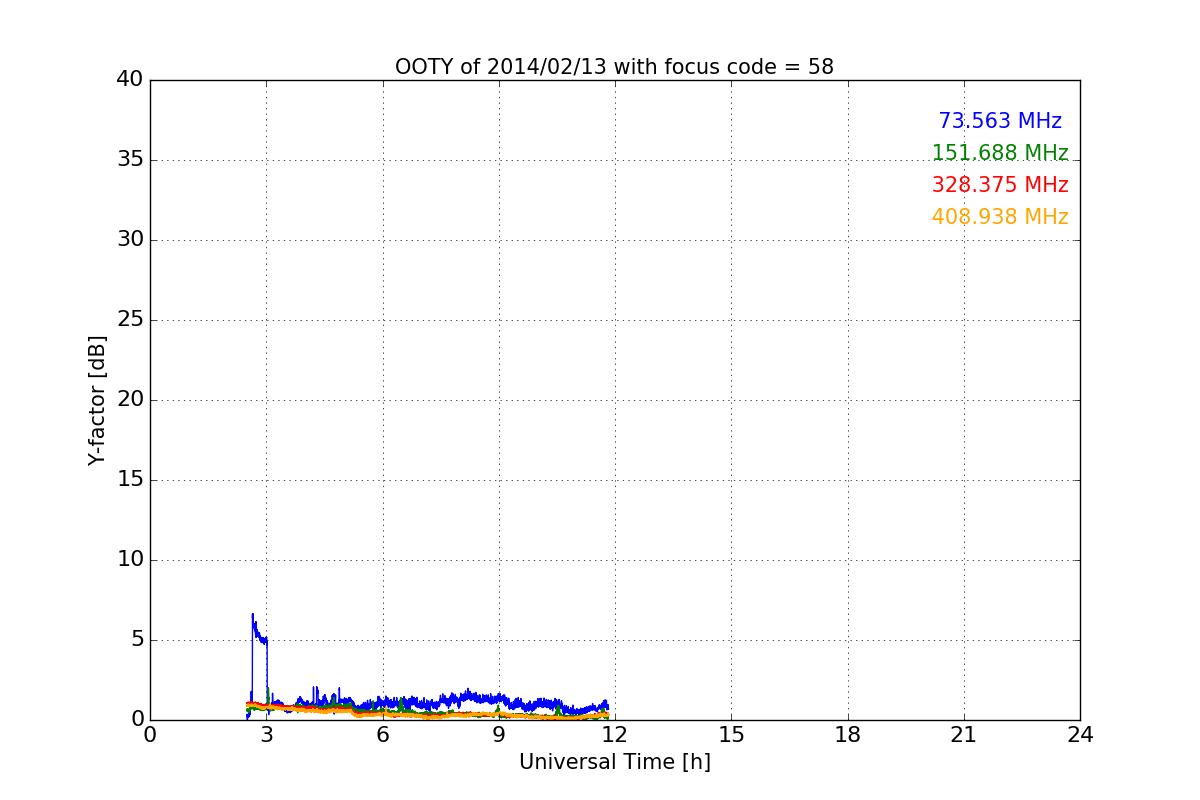Click the 'Universal Time [h]' axis label
Screen dimensions: 1200x800
[614, 762]
